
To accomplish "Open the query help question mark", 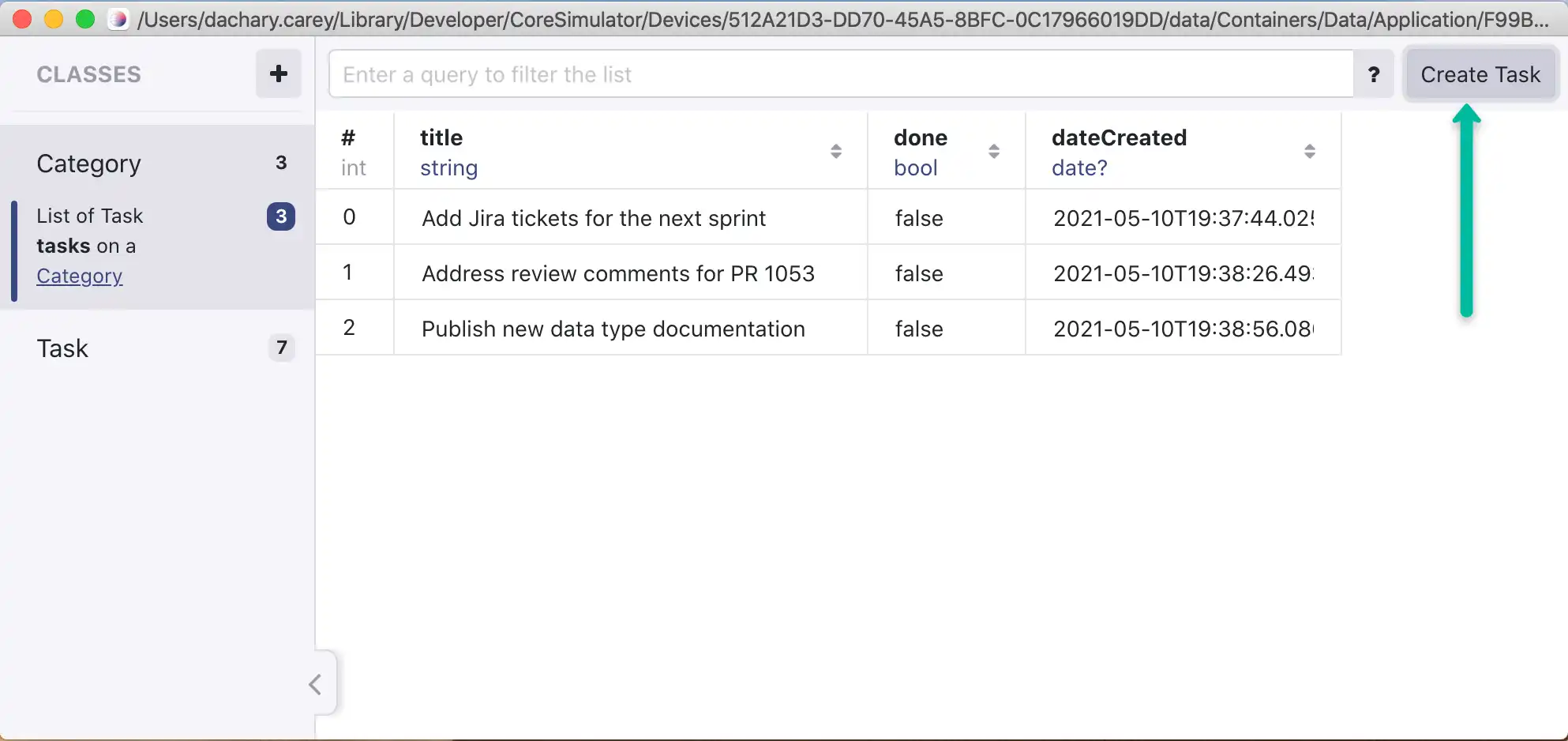I will coord(1374,74).
